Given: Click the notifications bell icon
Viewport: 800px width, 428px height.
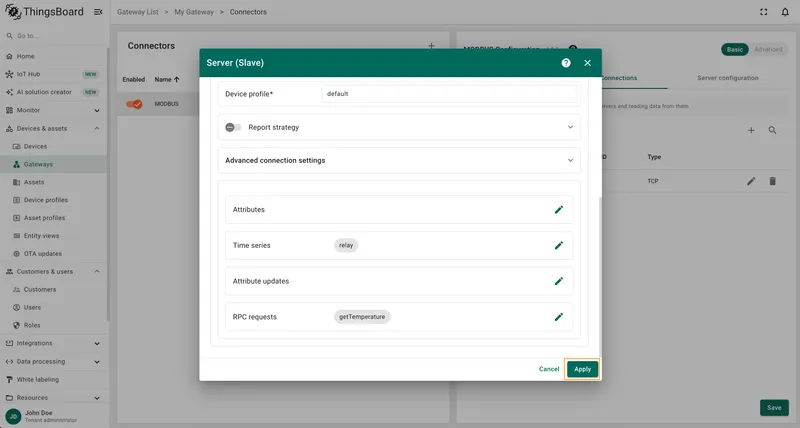Looking at the screenshot, I should [785, 12].
